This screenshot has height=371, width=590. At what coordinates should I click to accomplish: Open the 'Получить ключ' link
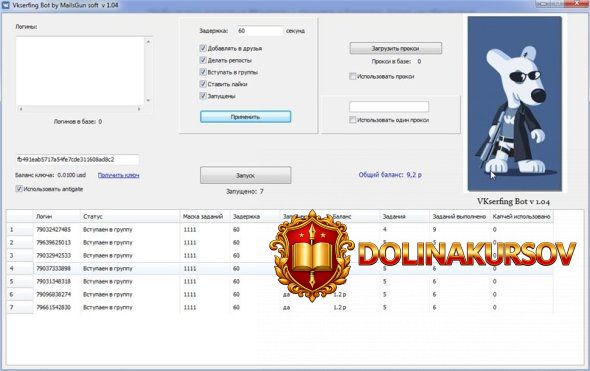119,175
